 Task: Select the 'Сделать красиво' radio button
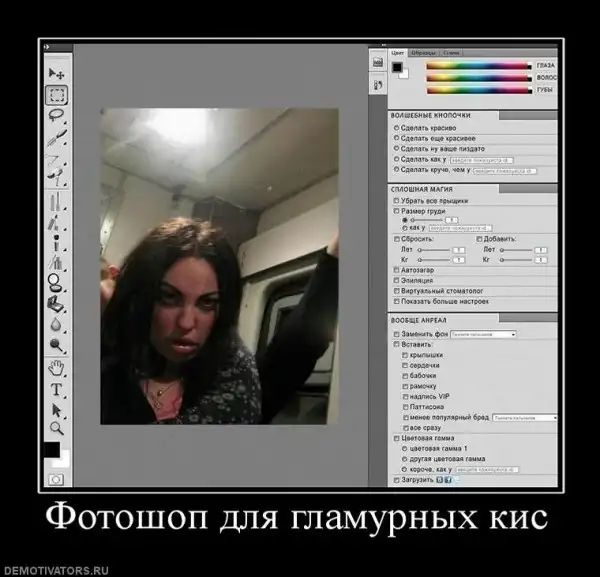(396, 128)
